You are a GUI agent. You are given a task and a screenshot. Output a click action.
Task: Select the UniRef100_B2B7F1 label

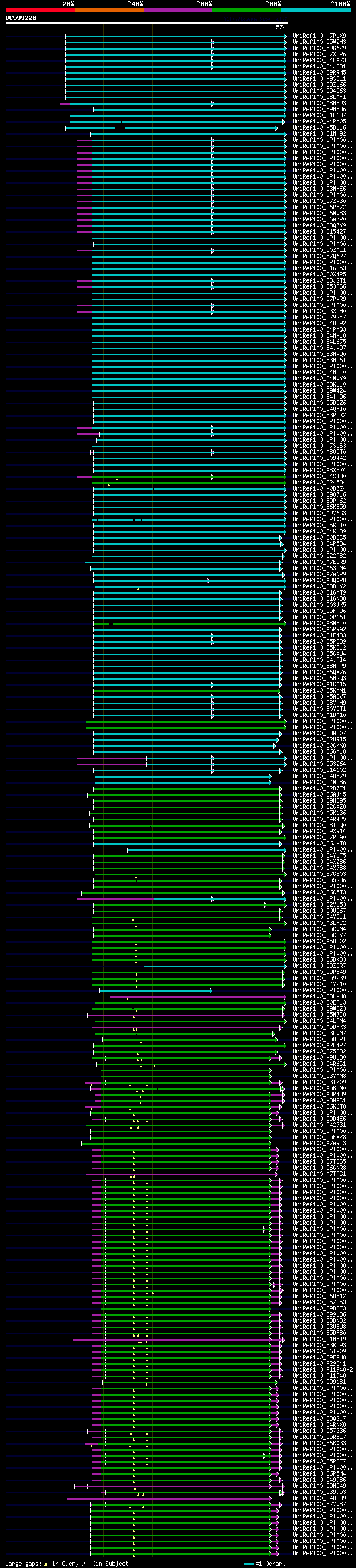click(x=319, y=788)
